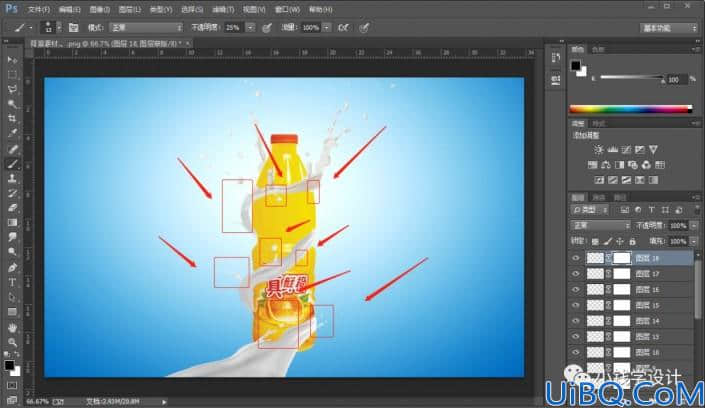Select the Clone Stamp tool
Screen dimensions: 705x408
[12, 179]
